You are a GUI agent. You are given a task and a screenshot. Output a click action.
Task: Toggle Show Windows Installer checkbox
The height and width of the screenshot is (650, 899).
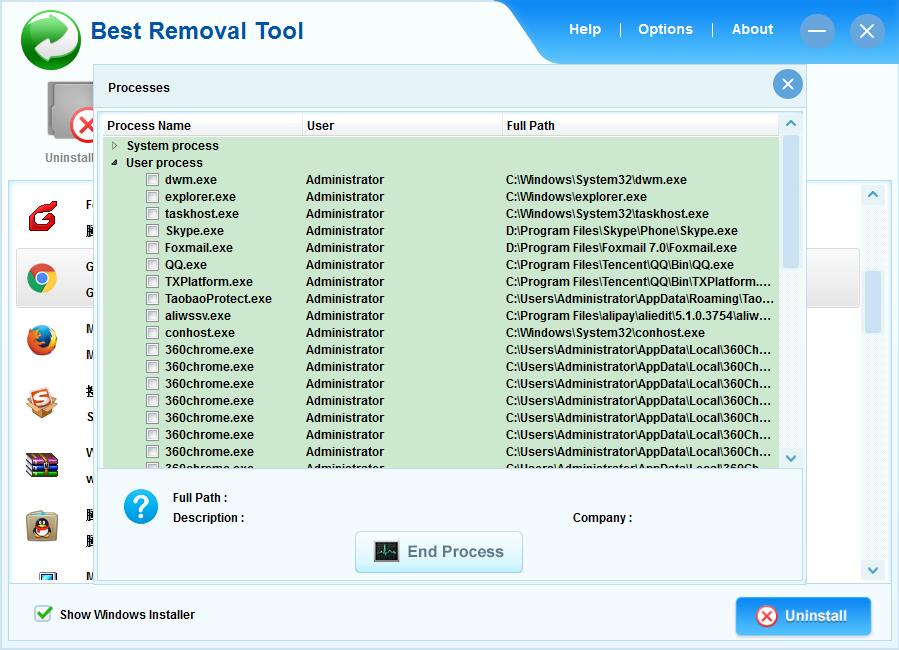[43, 614]
